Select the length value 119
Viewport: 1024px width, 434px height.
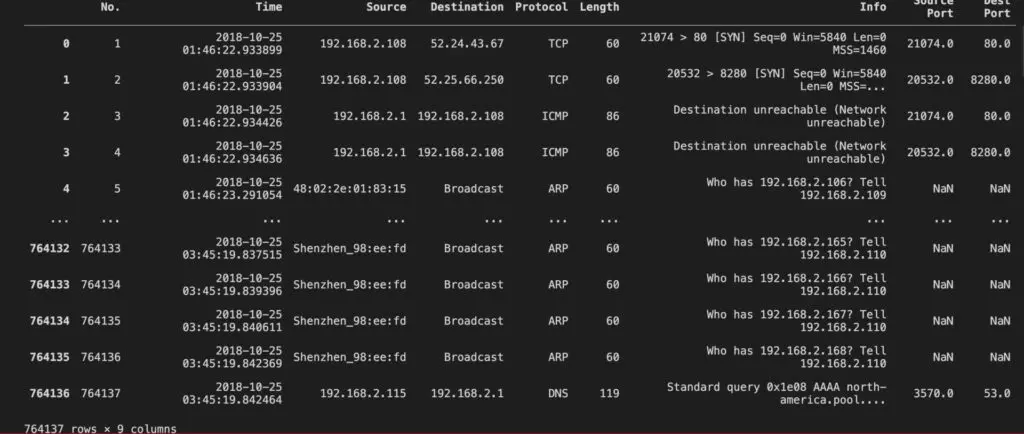coord(609,394)
